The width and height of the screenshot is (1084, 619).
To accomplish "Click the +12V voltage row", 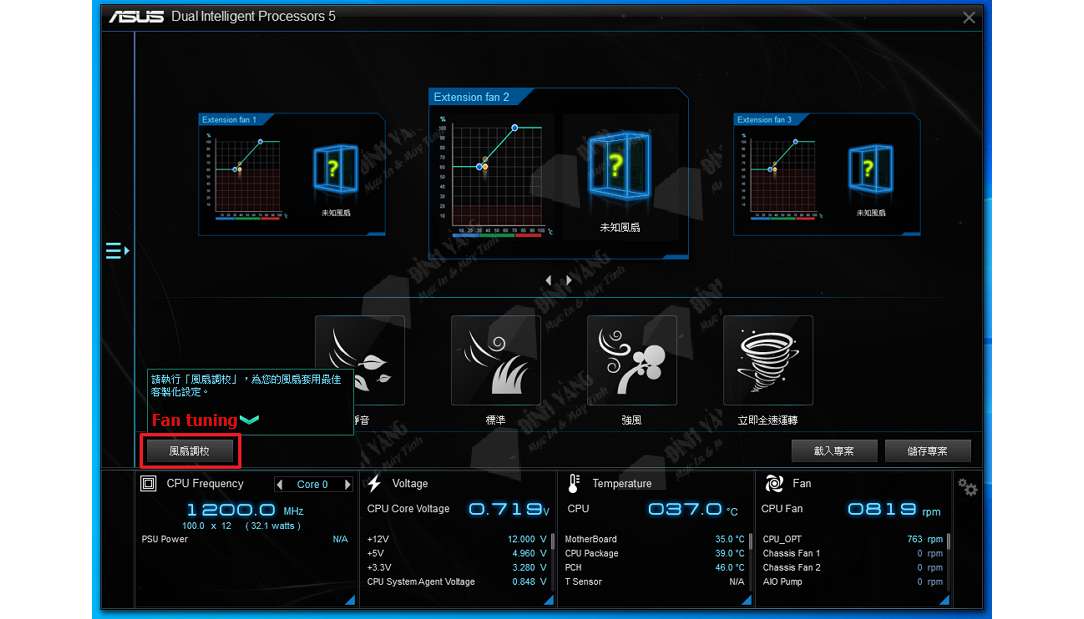I will coord(457,539).
